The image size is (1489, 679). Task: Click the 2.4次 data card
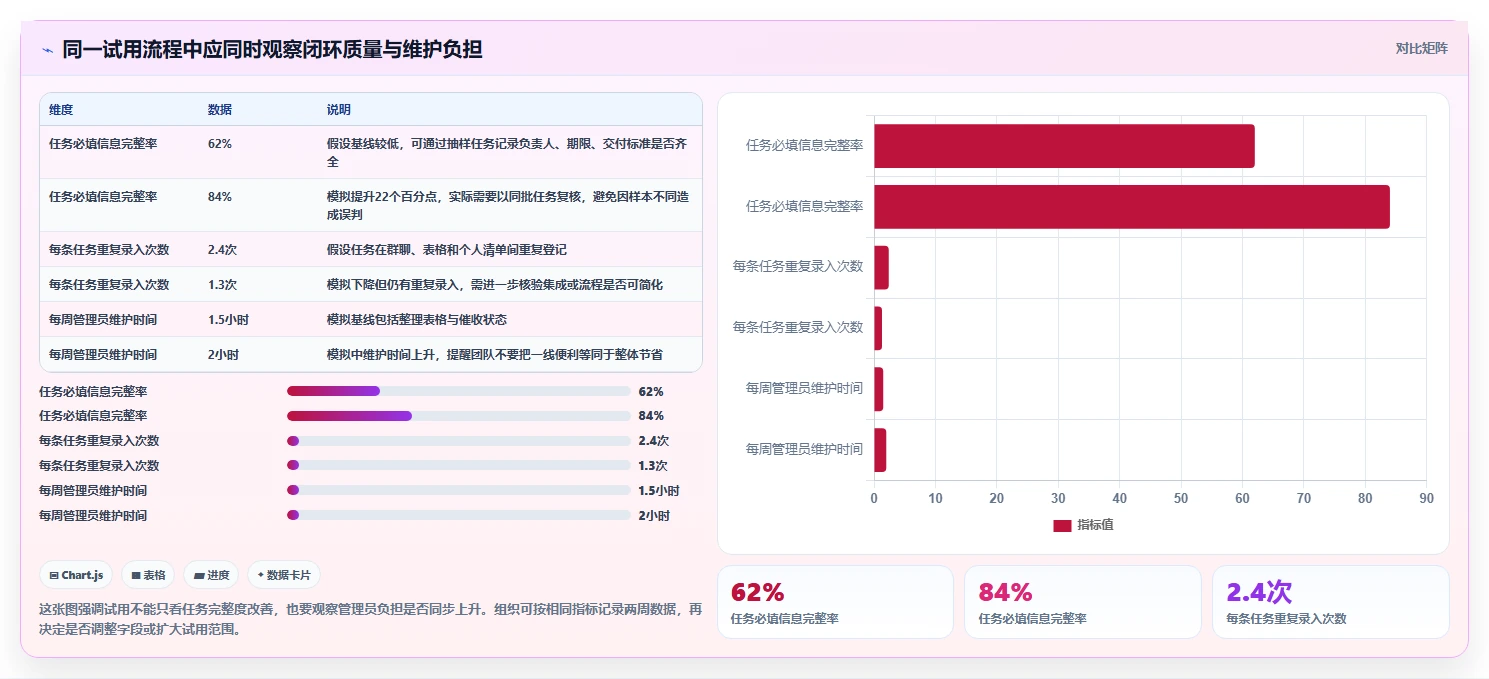tap(1330, 602)
